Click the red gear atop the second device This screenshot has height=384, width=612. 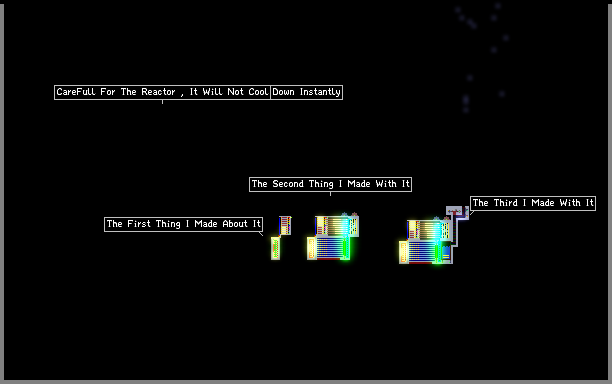point(354,215)
